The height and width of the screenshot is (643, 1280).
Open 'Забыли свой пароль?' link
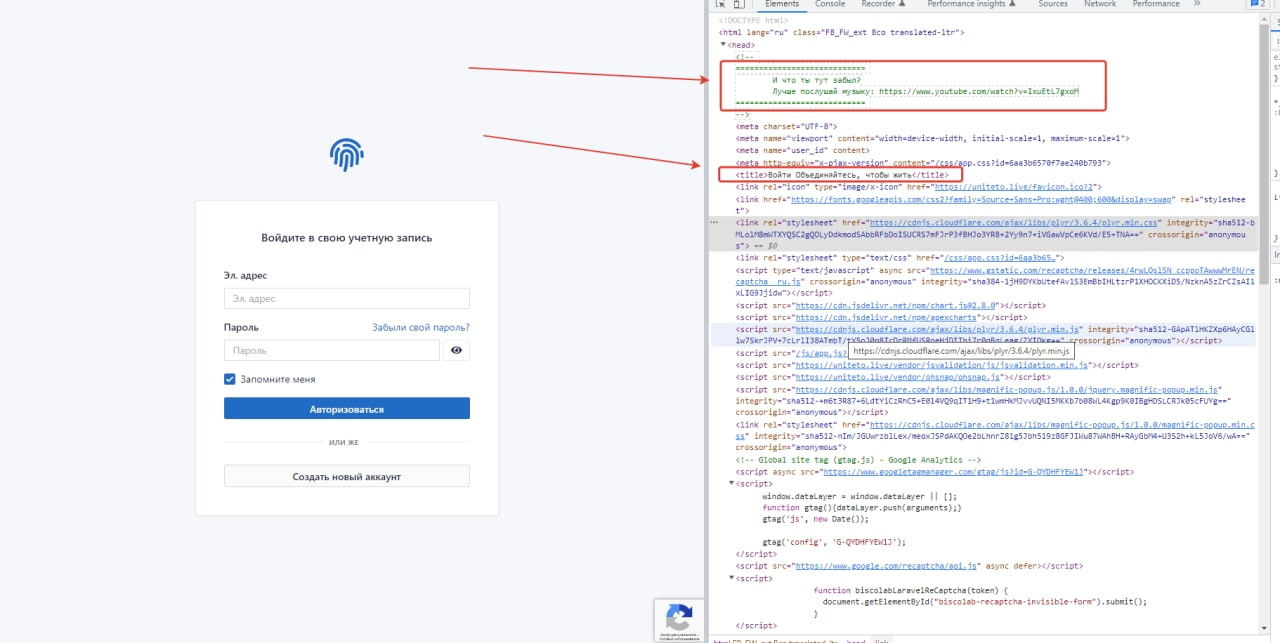point(421,327)
